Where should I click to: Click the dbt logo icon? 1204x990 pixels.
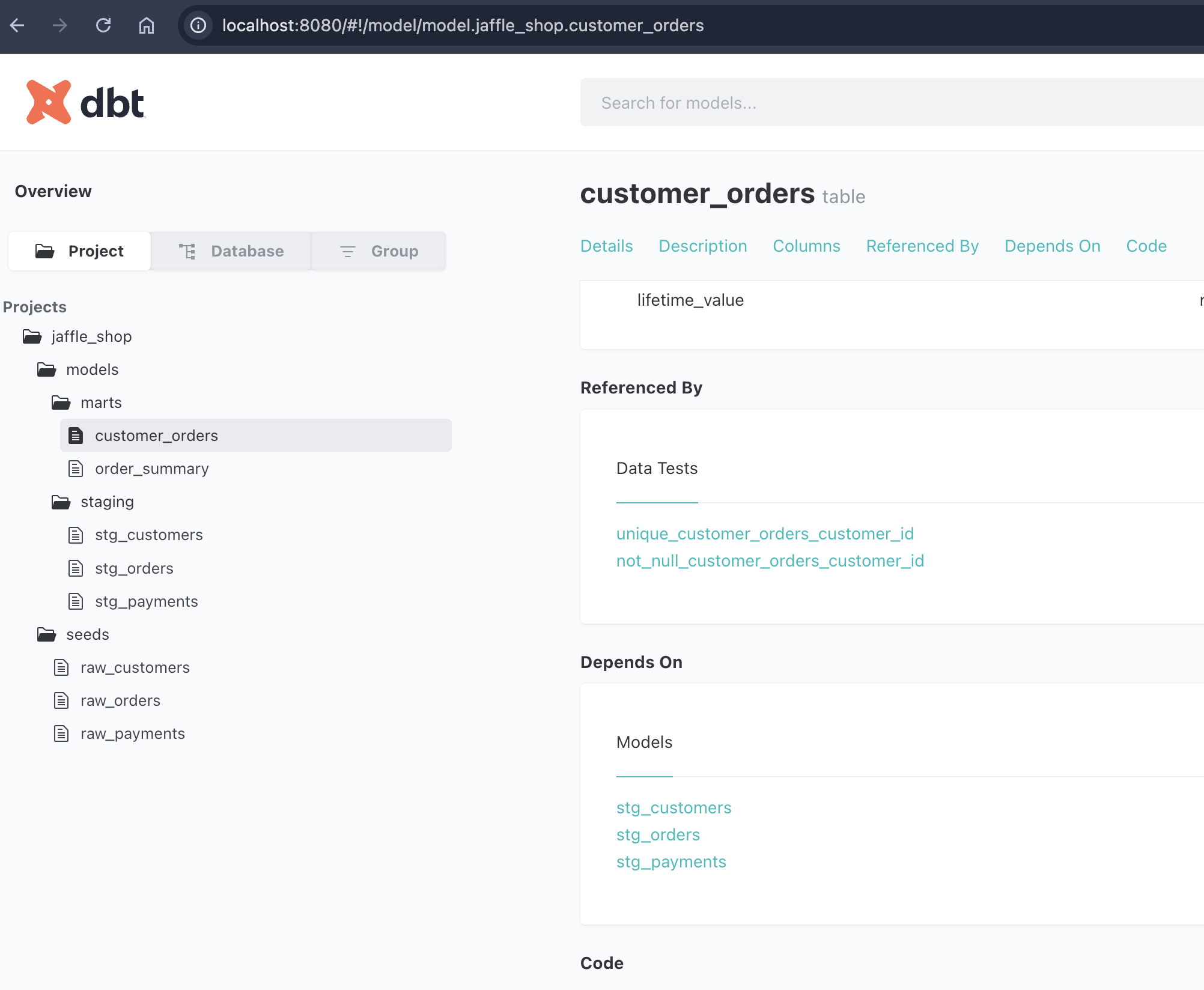coord(49,102)
